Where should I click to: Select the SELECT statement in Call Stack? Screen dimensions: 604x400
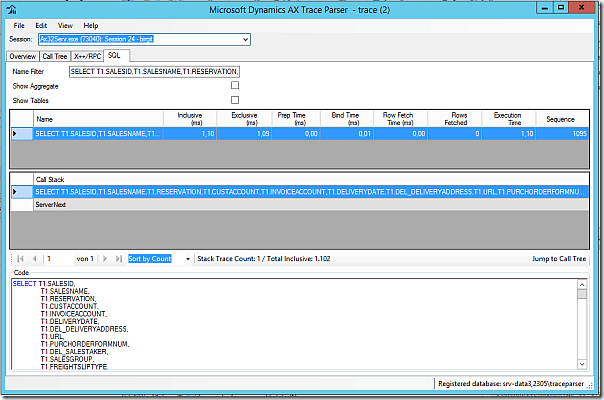(x=311, y=192)
